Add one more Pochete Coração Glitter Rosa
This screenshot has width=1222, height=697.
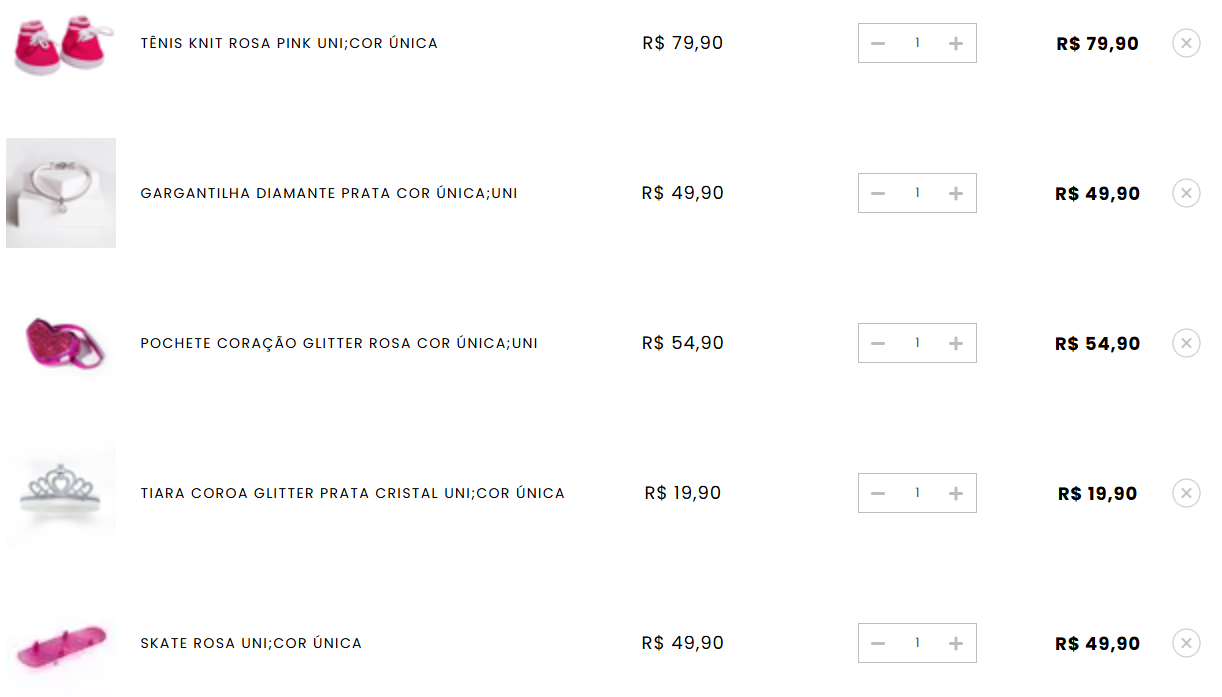click(x=956, y=343)
